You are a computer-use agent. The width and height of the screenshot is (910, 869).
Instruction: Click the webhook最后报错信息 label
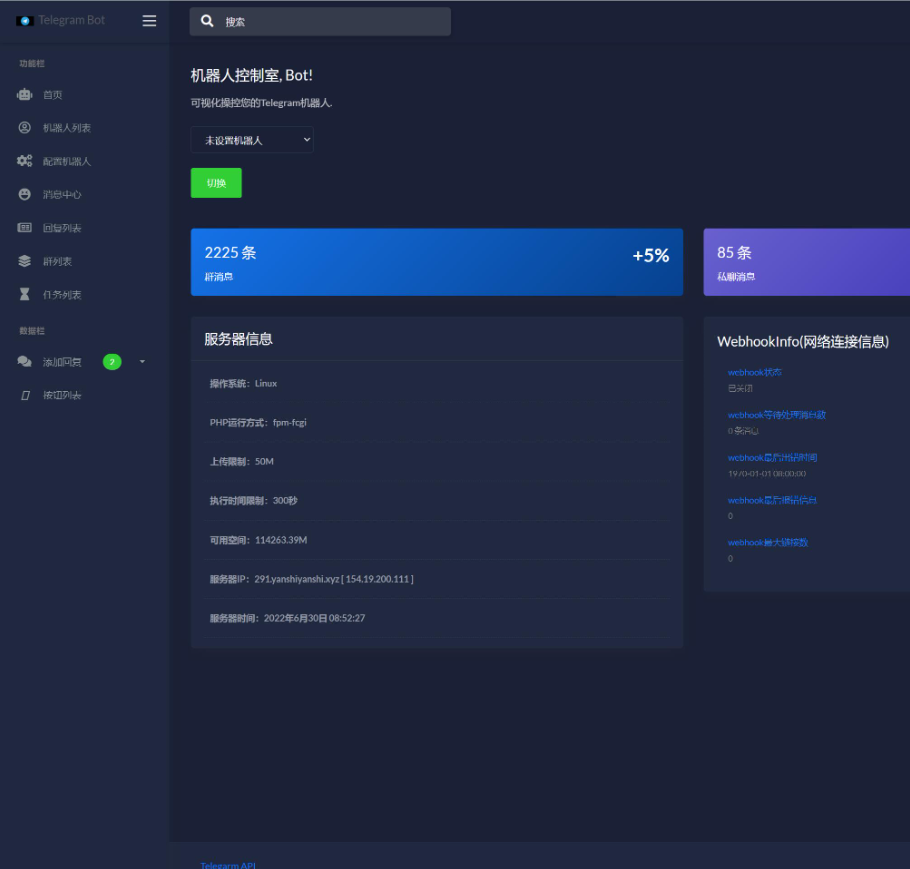pyautogui.click(x=772, y=500)
